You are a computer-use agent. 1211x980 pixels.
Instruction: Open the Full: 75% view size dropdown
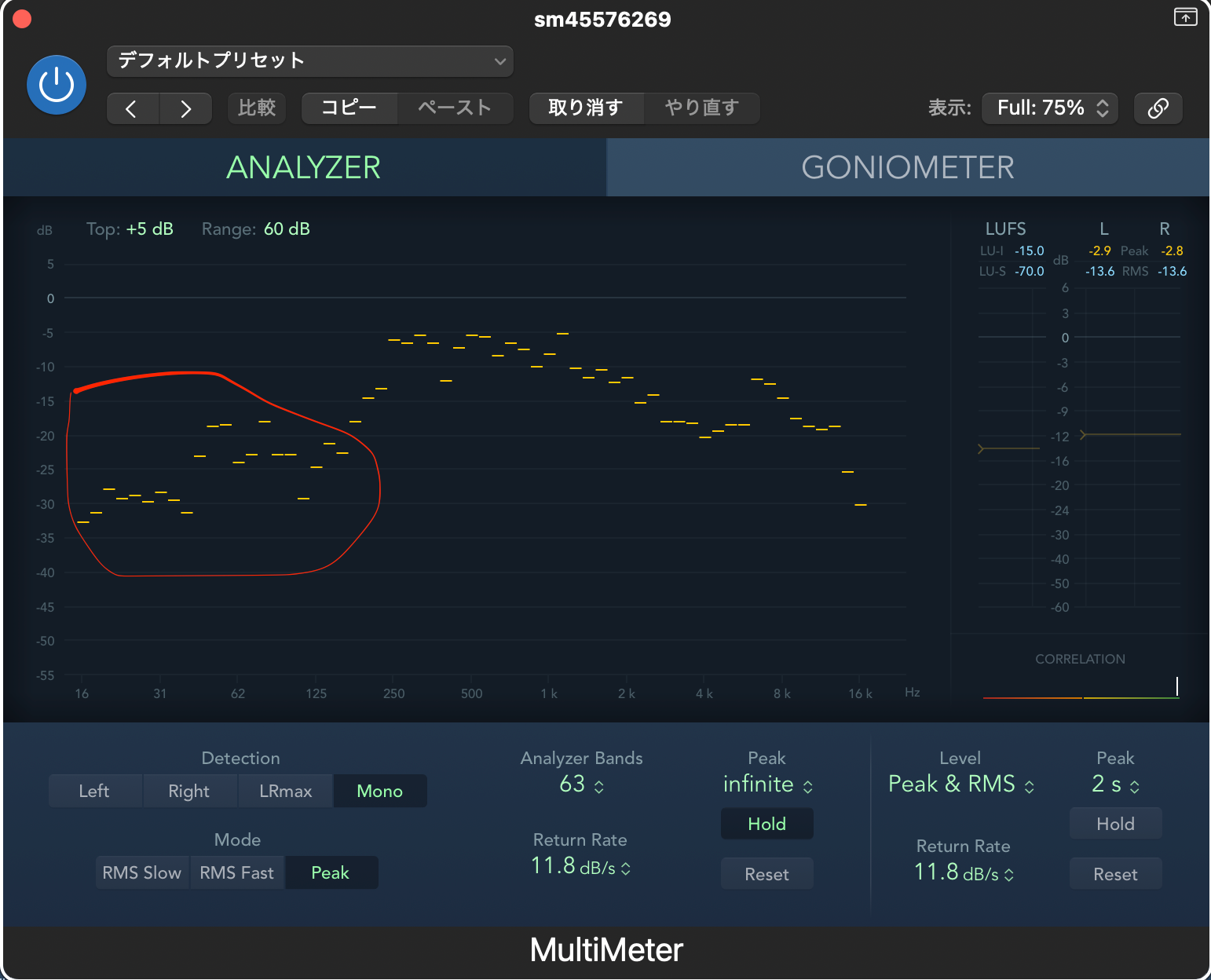(x=1050, y=108)
